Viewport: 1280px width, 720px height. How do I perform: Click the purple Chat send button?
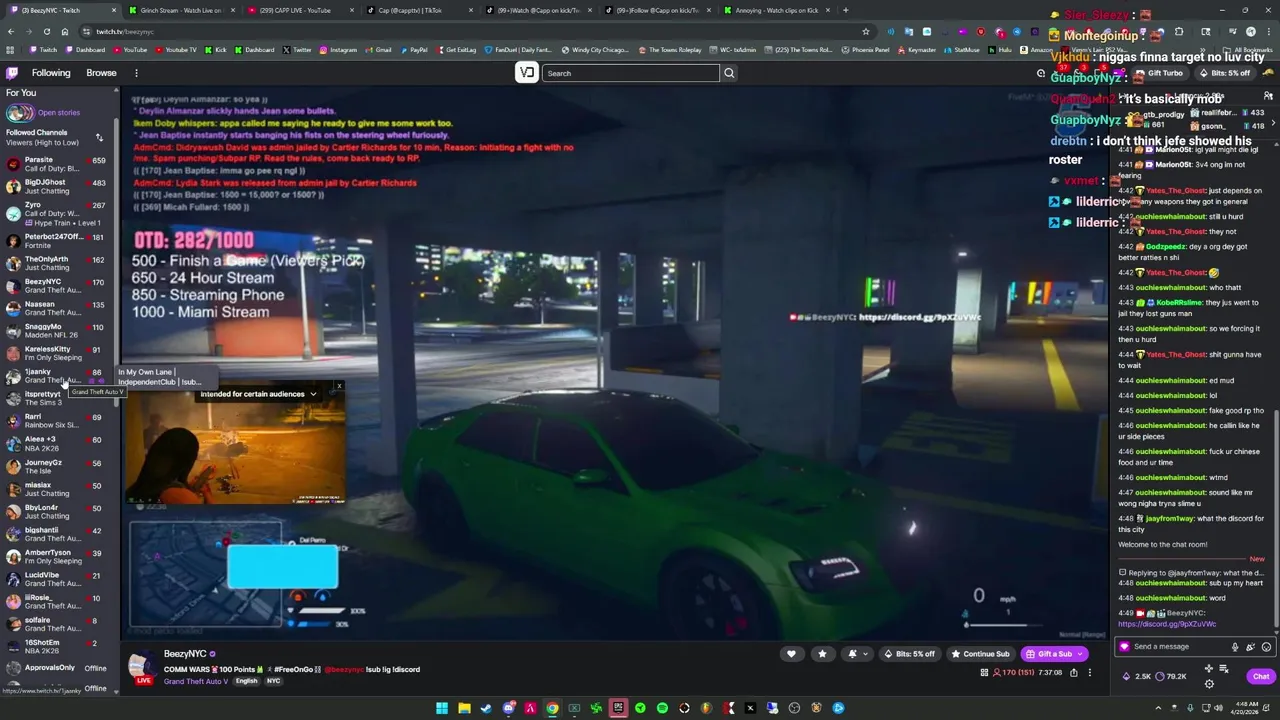[x=1261, y=677]
